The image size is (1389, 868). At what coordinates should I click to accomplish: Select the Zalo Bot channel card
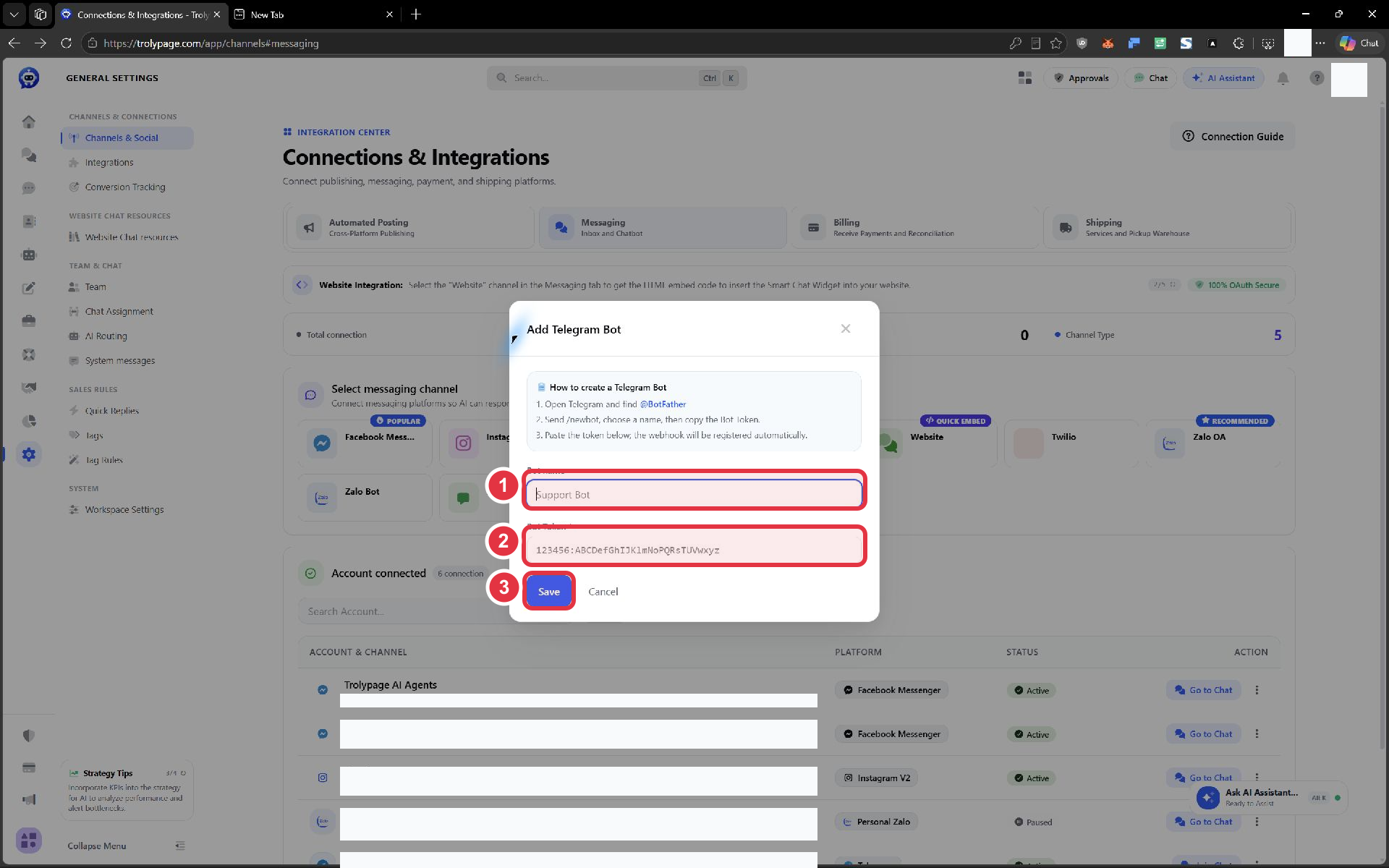pos(365,498)
